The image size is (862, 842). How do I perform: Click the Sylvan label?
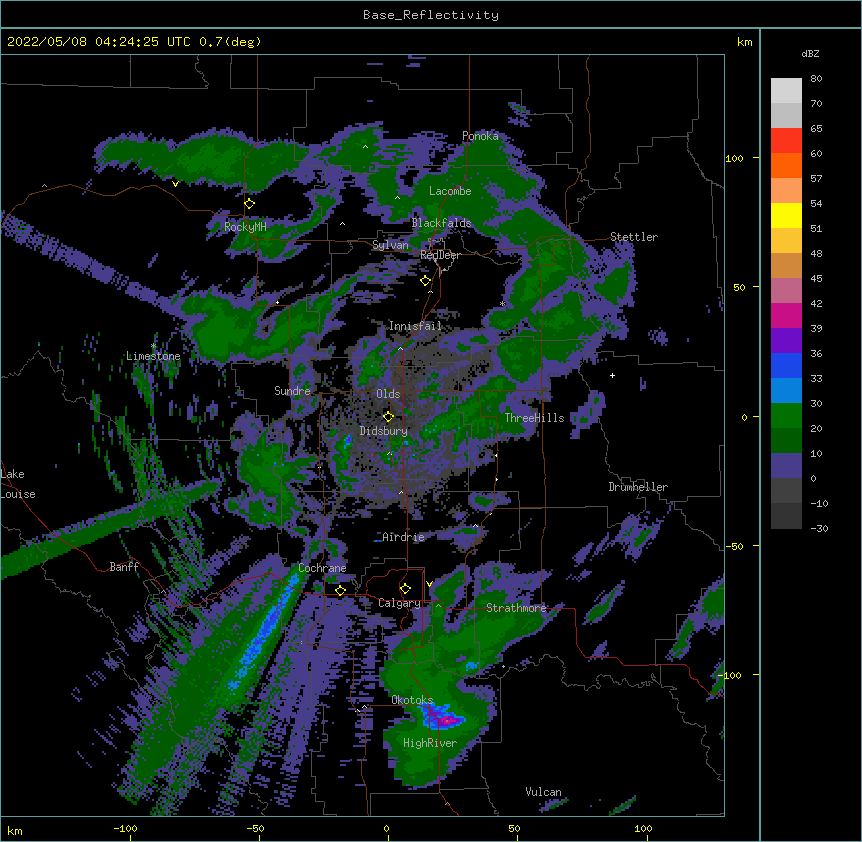coord(390,245)
